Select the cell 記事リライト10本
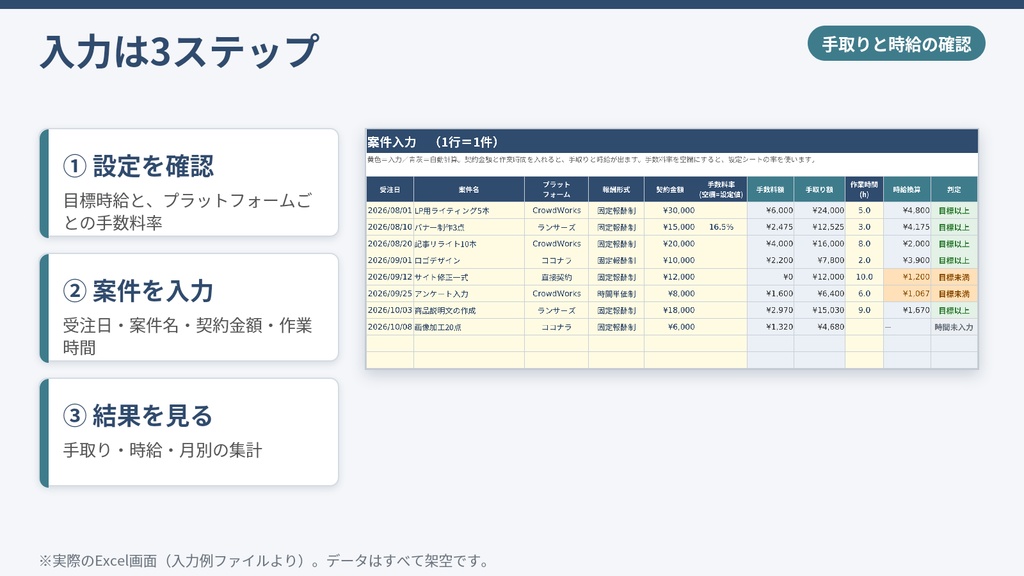 pos(469,244)
